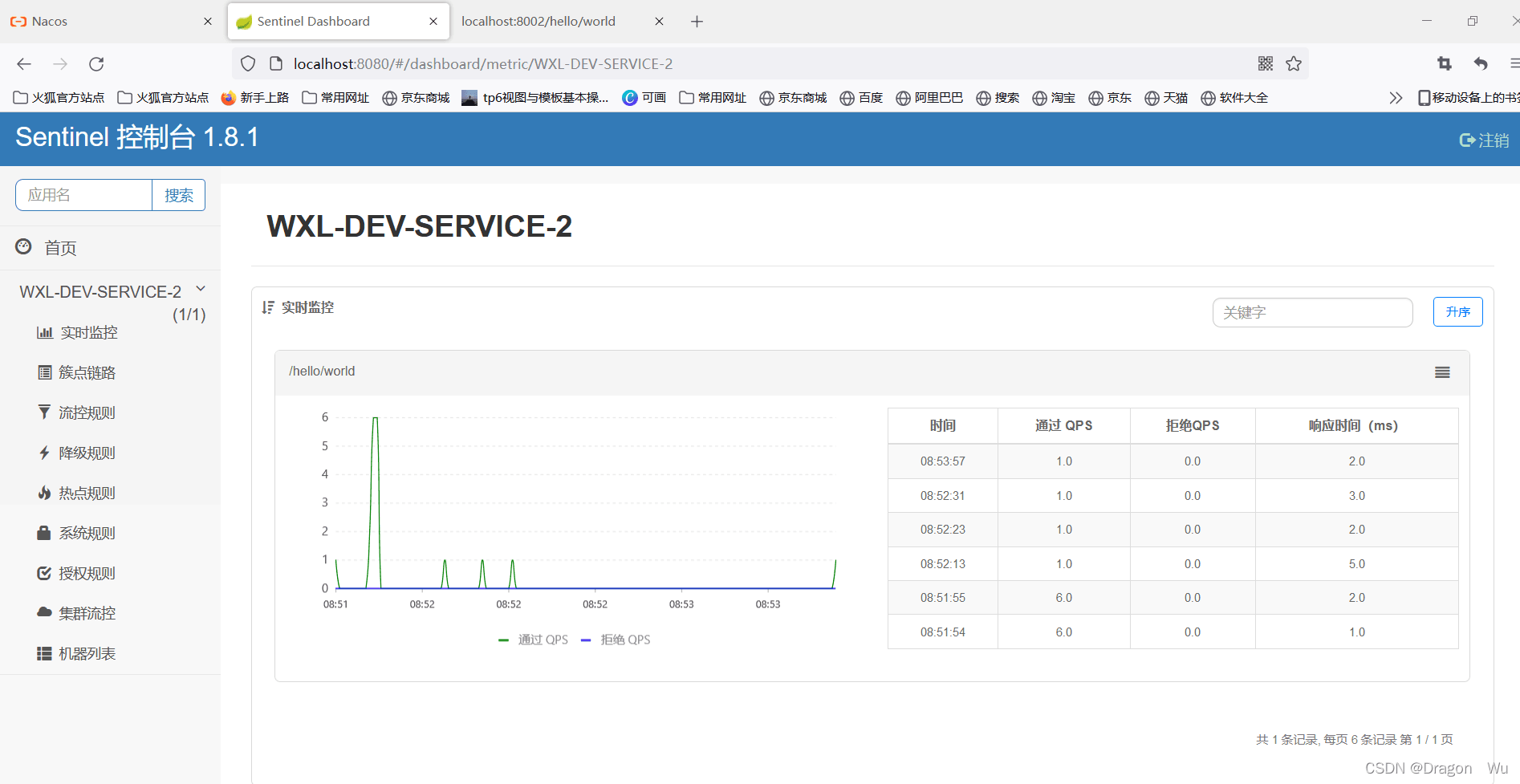Click the undo arrow toolbar icon
The image size is (1520, 784).
point(1481,64)
